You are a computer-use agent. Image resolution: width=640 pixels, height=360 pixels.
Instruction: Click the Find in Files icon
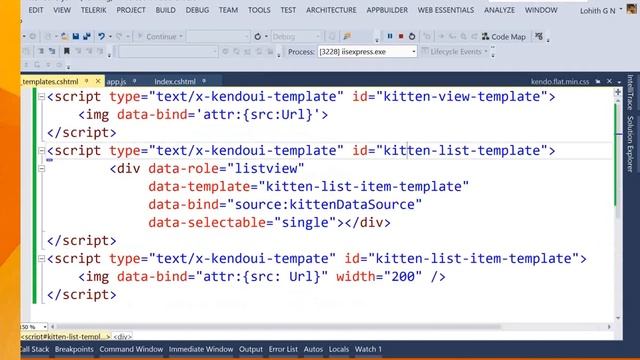347,37
